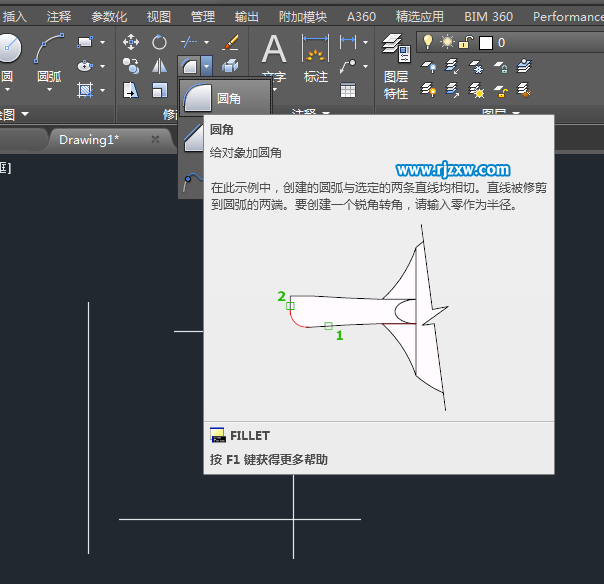
Task: Choose 圆角 (Fillet) from the flyout
Action: (224, 99)
